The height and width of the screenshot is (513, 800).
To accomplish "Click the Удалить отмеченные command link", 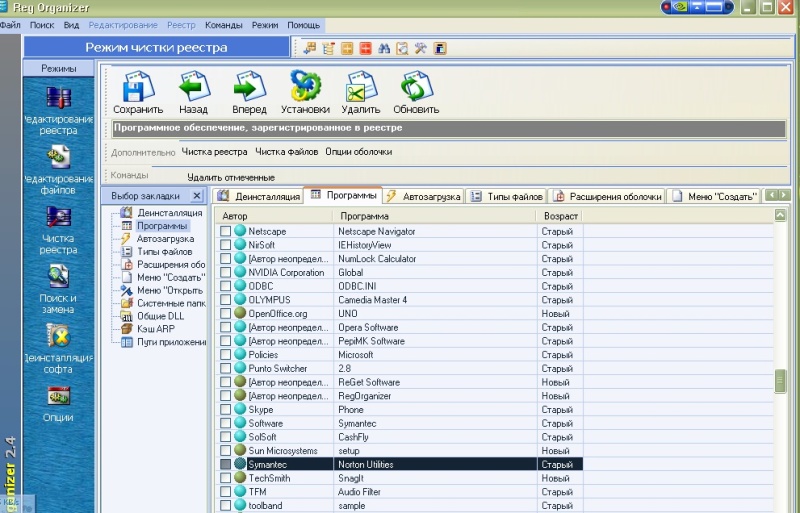I will 230,177.
